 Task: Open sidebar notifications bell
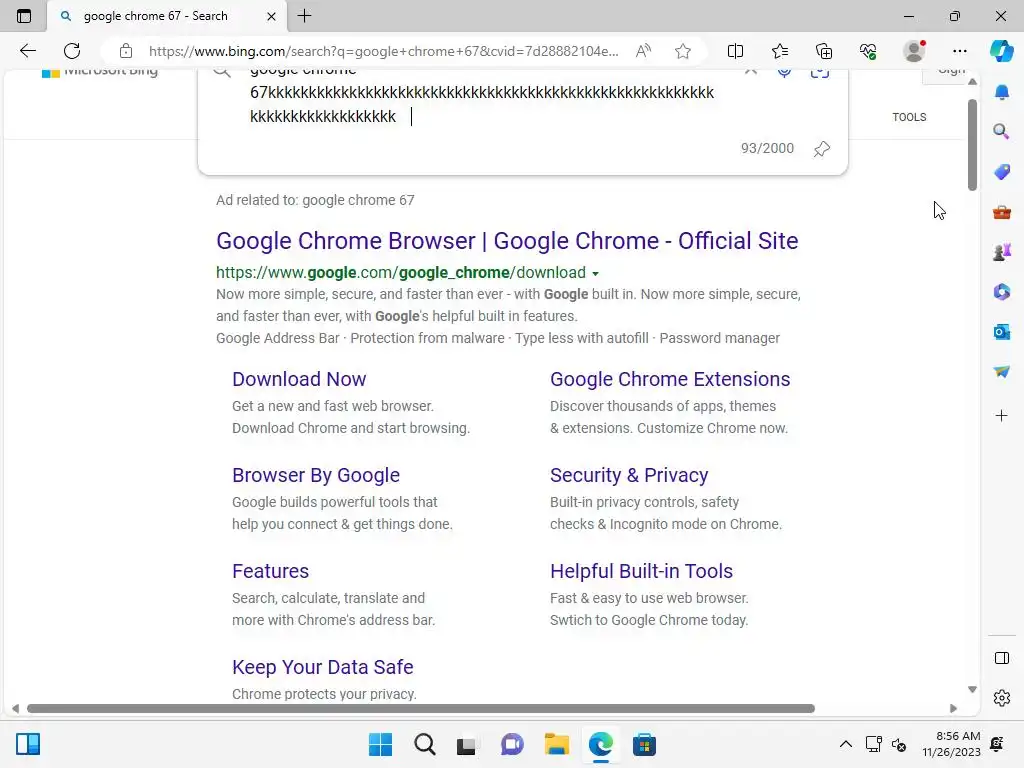(x=1002, y=92)
